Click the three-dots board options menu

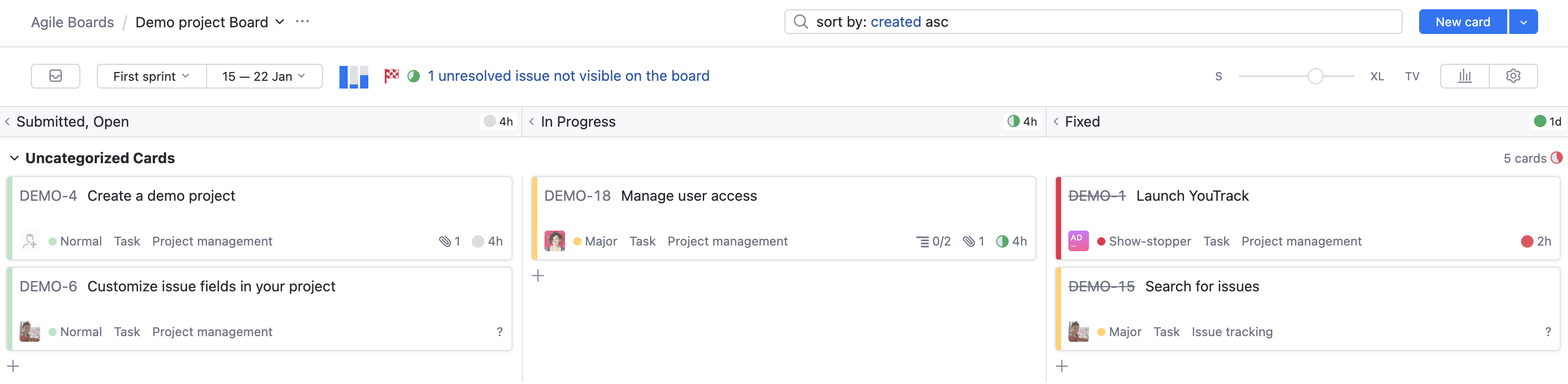pos(302,22)
